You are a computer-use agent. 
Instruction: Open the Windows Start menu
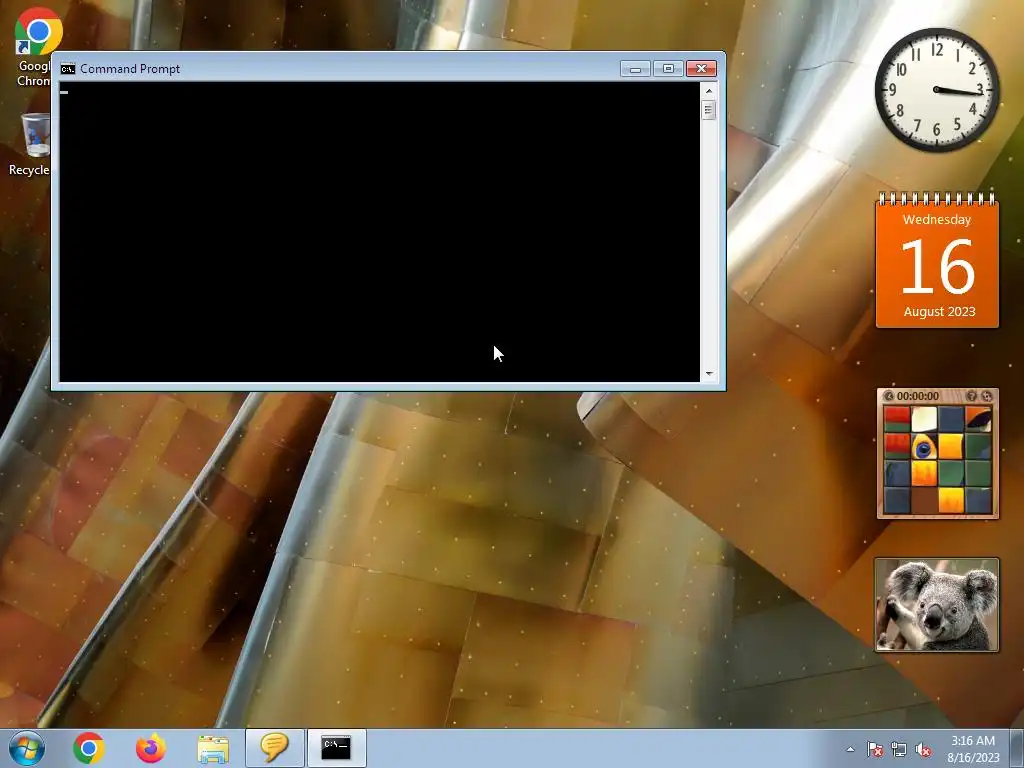click(x=27, y=748)
